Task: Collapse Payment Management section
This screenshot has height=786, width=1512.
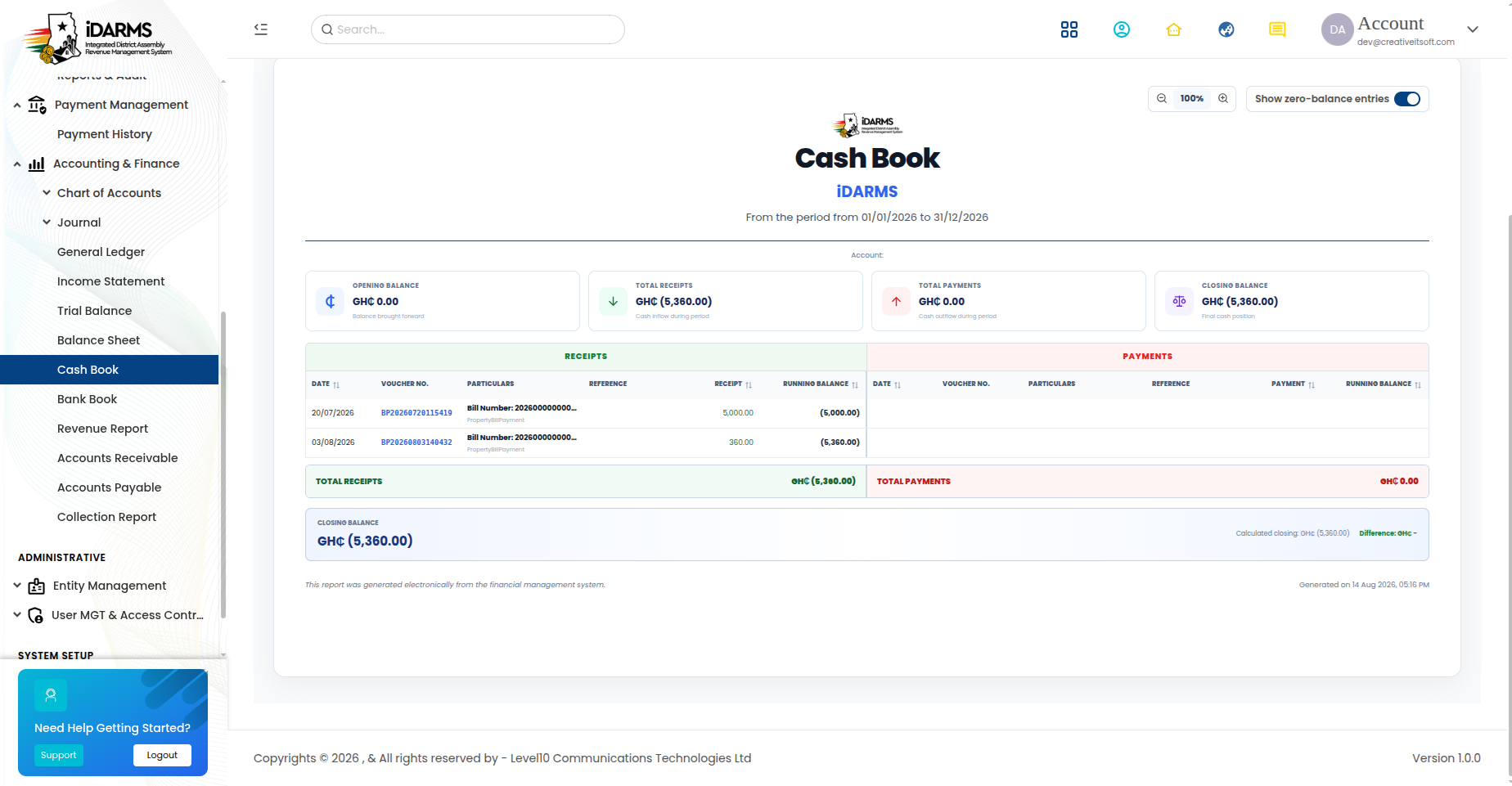Action: tap(17, 106)
